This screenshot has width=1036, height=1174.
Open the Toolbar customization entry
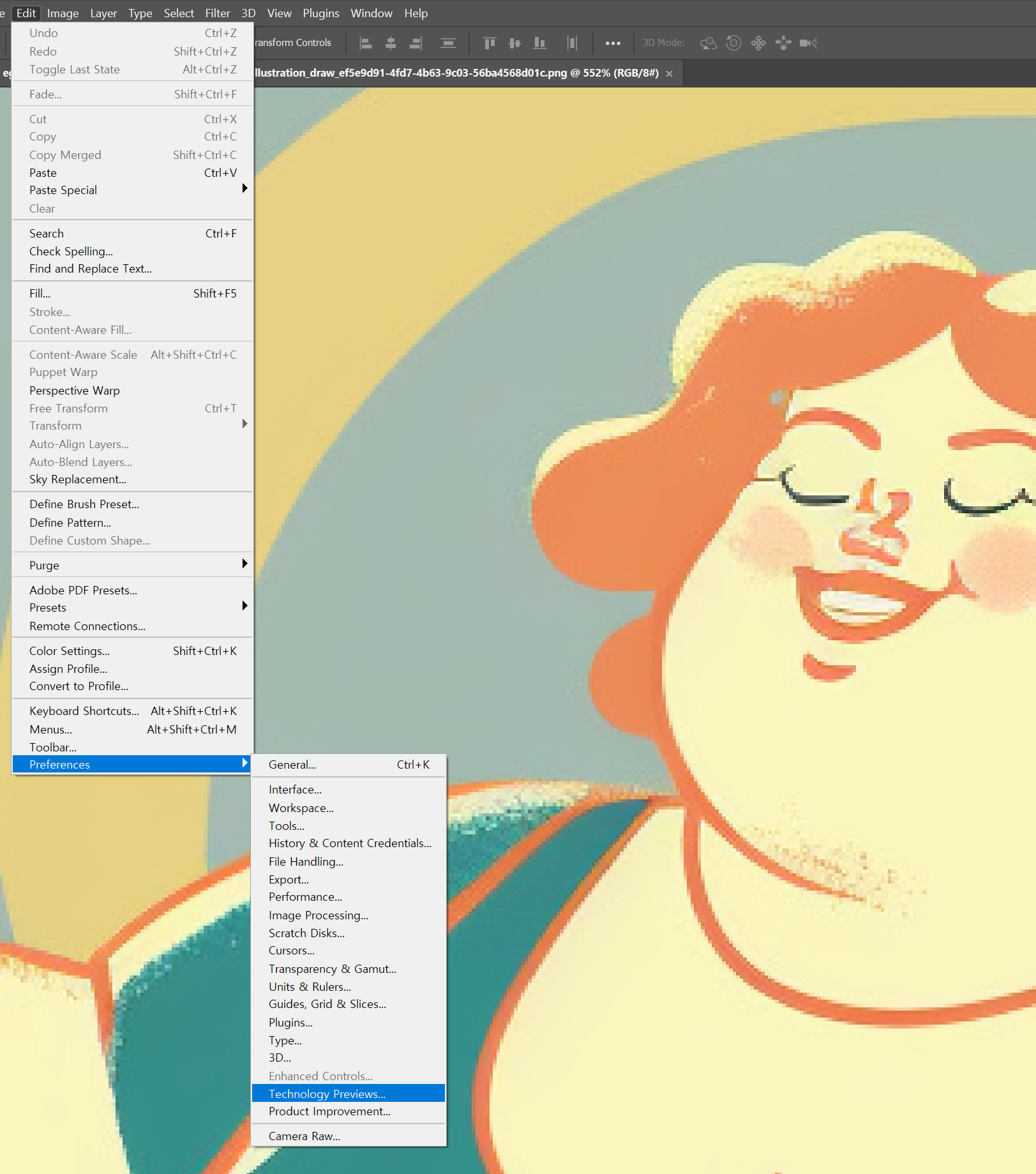133,748
